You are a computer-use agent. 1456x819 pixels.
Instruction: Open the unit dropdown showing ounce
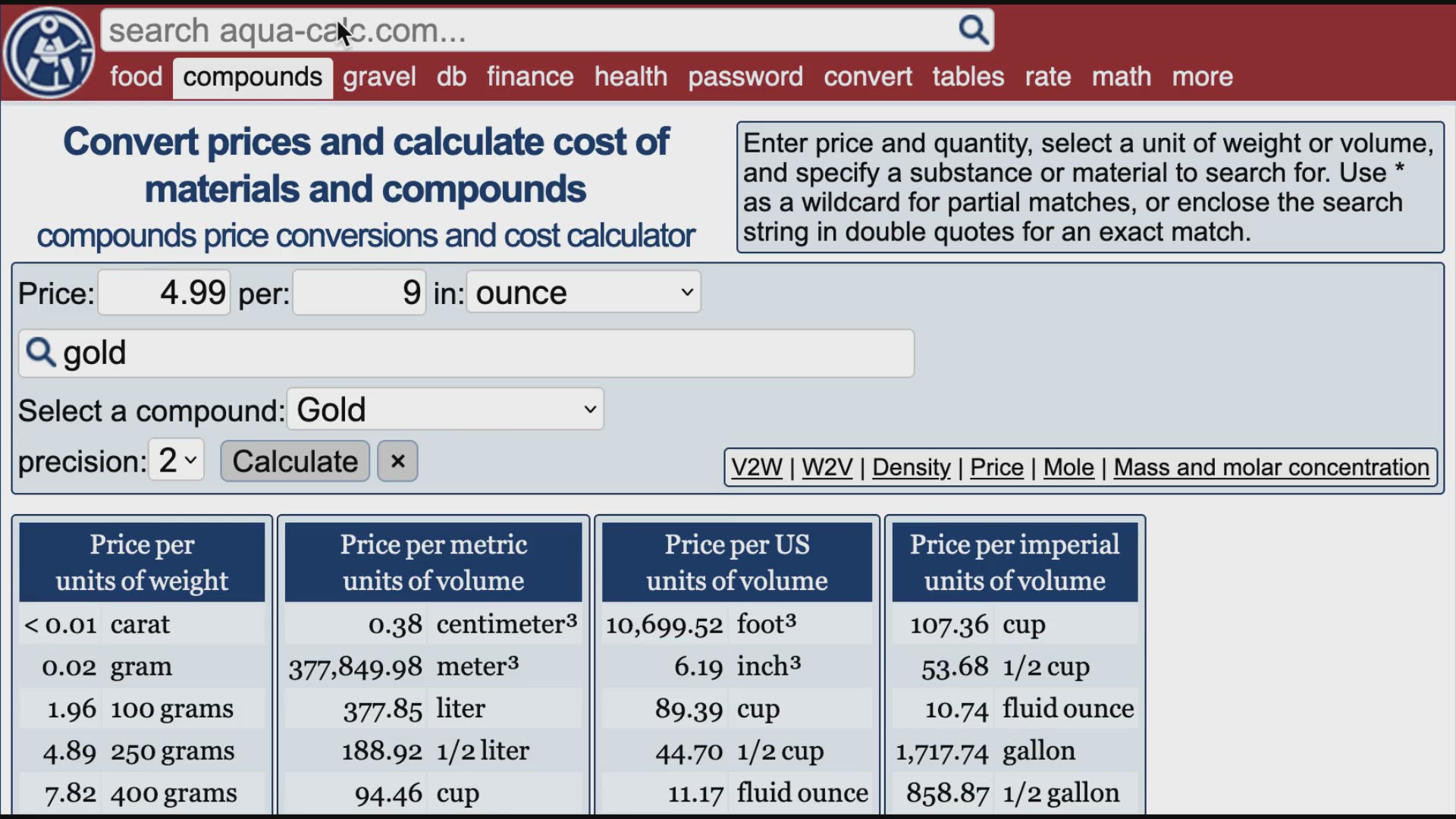tap(583, 293)
